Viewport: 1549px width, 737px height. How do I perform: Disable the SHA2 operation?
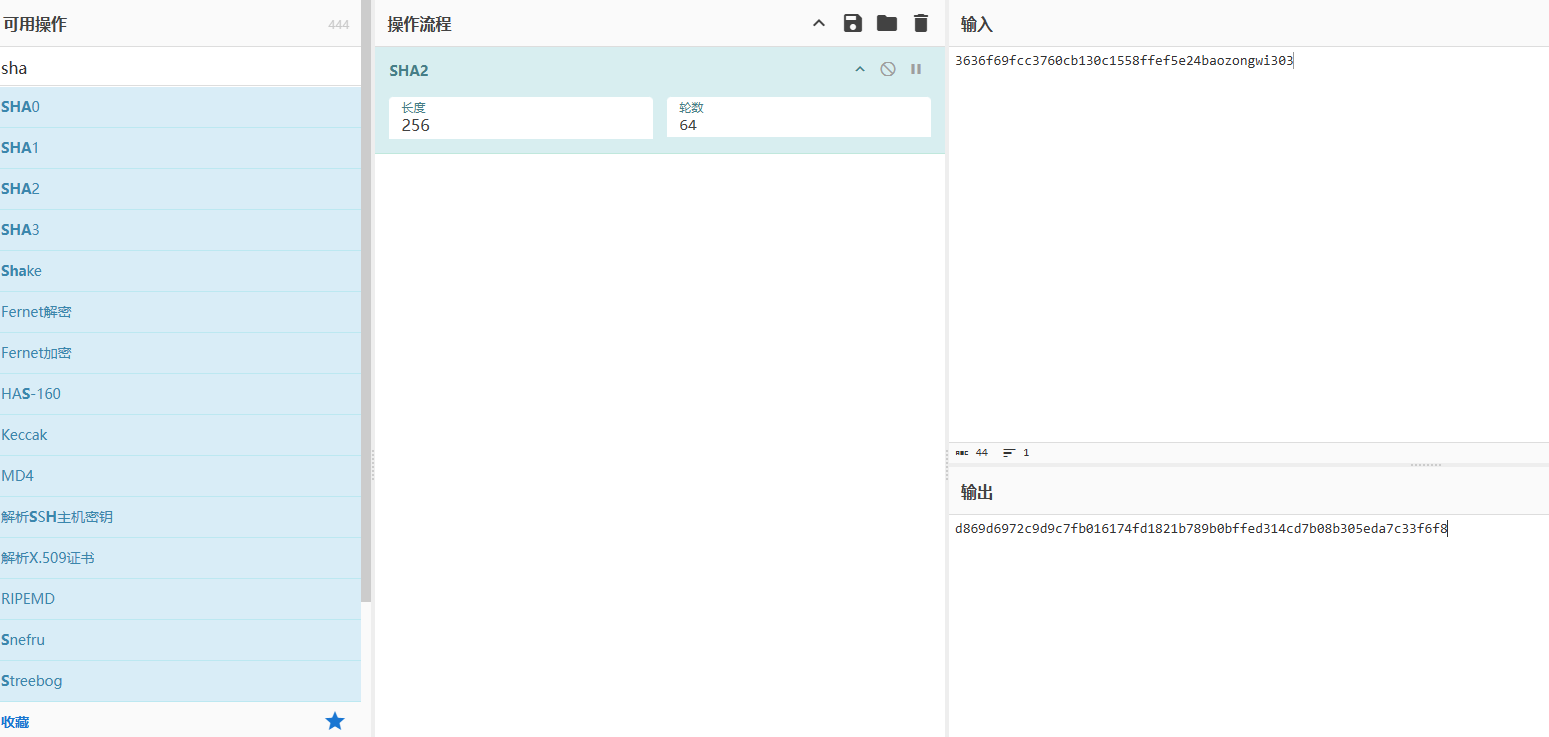(888, 69)
